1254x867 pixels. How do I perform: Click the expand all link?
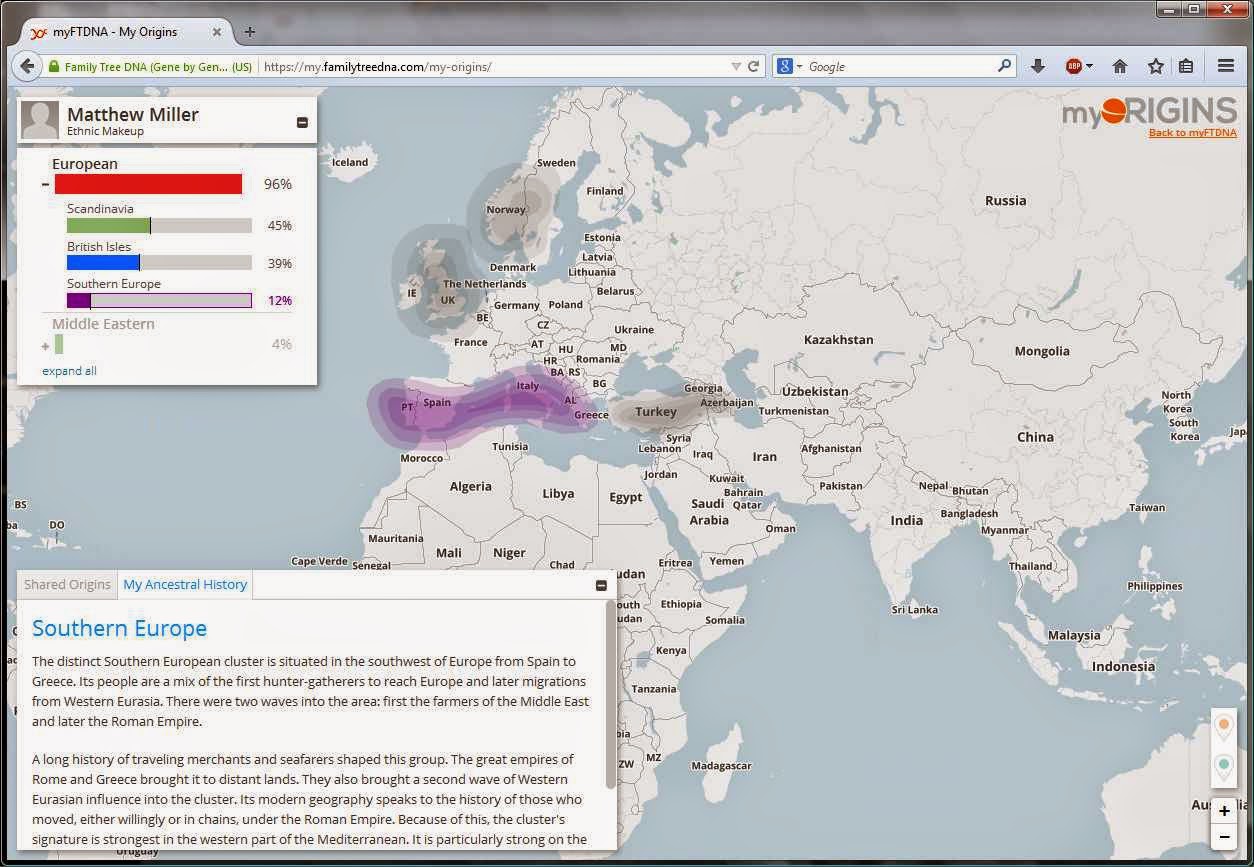point(69,370)
